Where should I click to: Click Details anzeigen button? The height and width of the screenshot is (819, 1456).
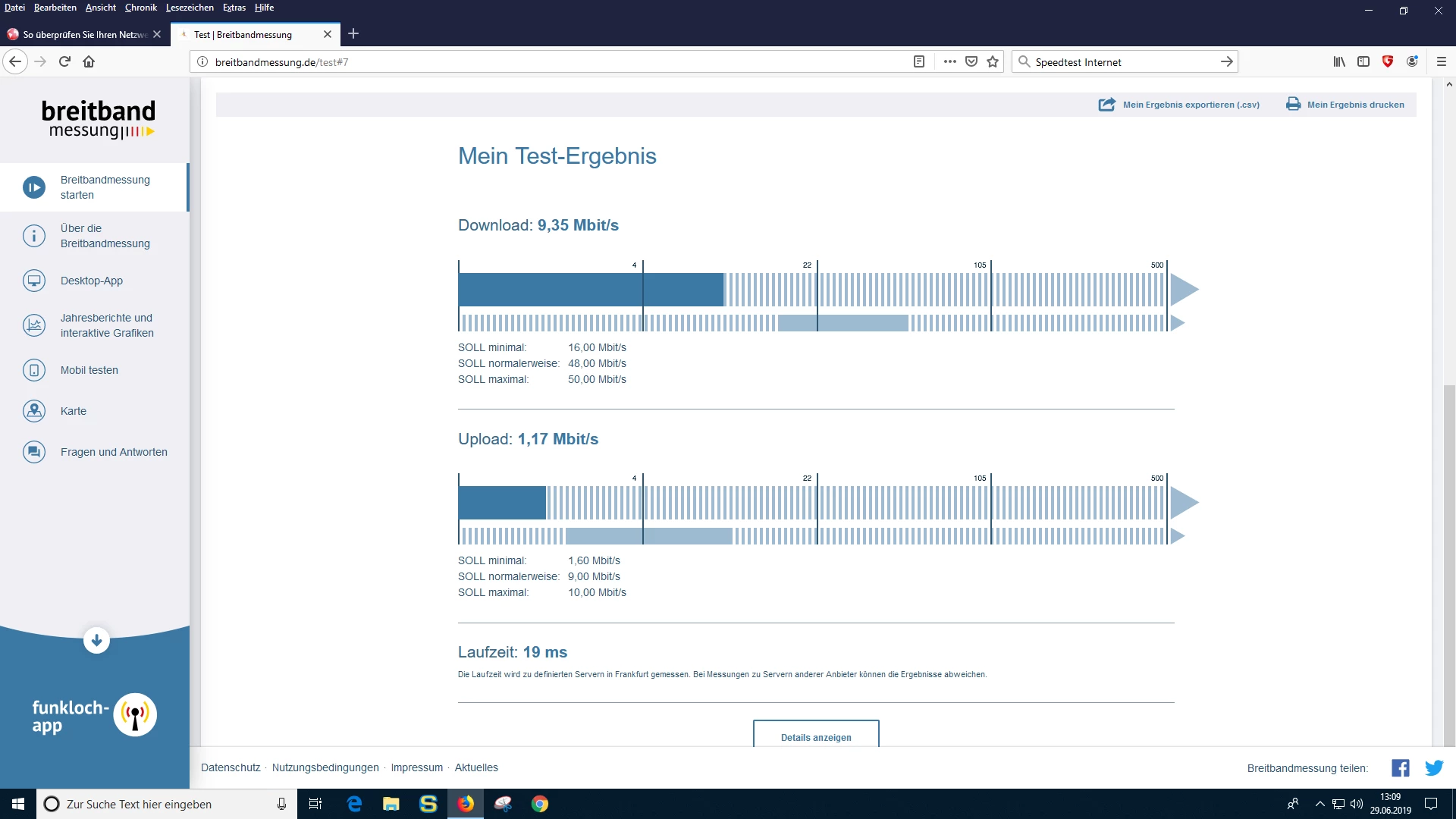coord(816,736)
